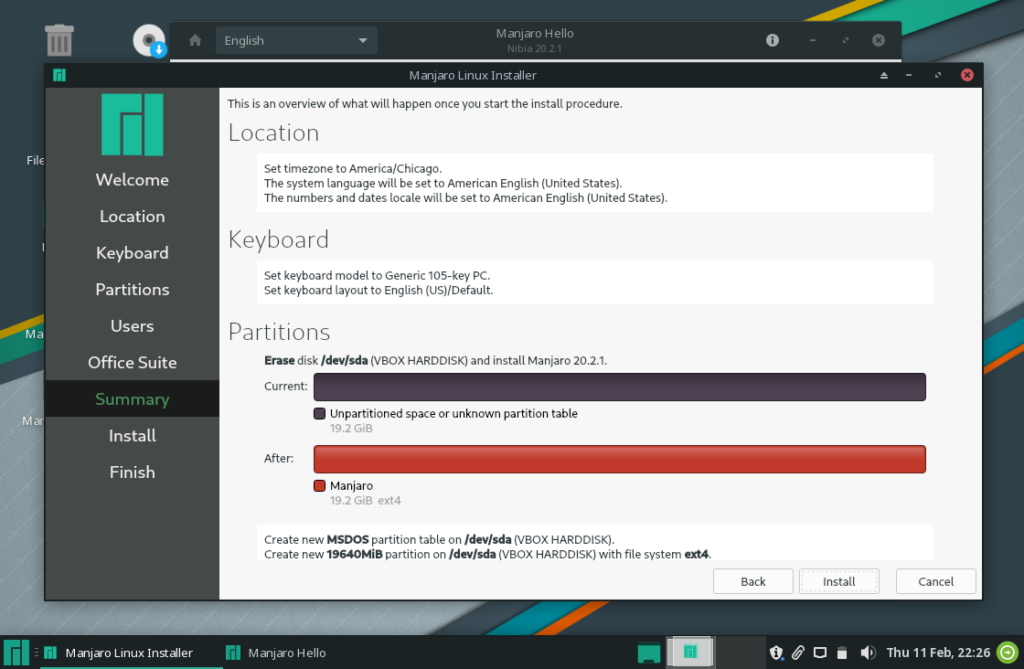The width and height of the screenshot is (1024, 669).
Task: Click the red After partition bar
Action: (619, 459)
